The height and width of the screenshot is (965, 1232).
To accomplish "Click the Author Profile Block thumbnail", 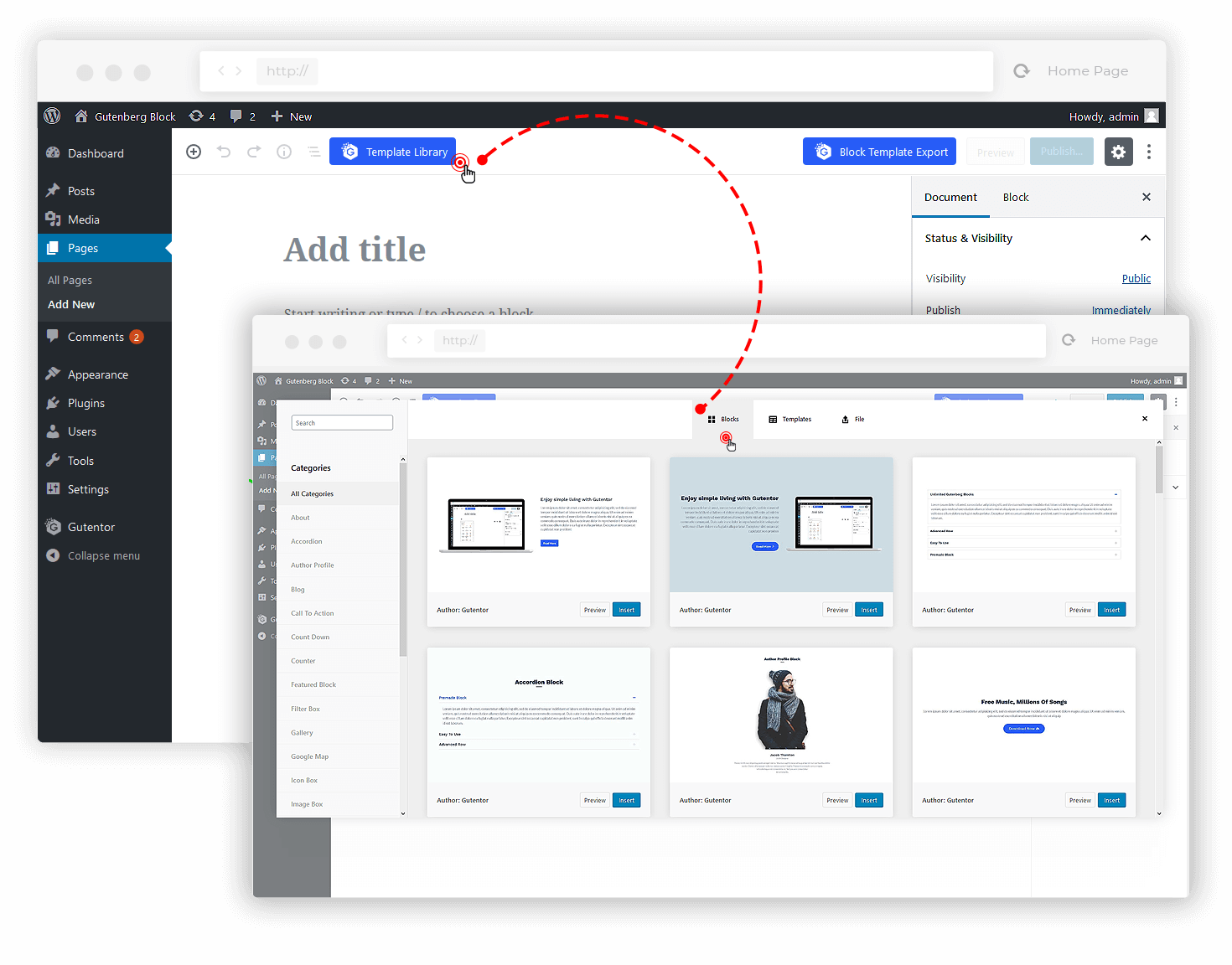I will pos(781,715).
